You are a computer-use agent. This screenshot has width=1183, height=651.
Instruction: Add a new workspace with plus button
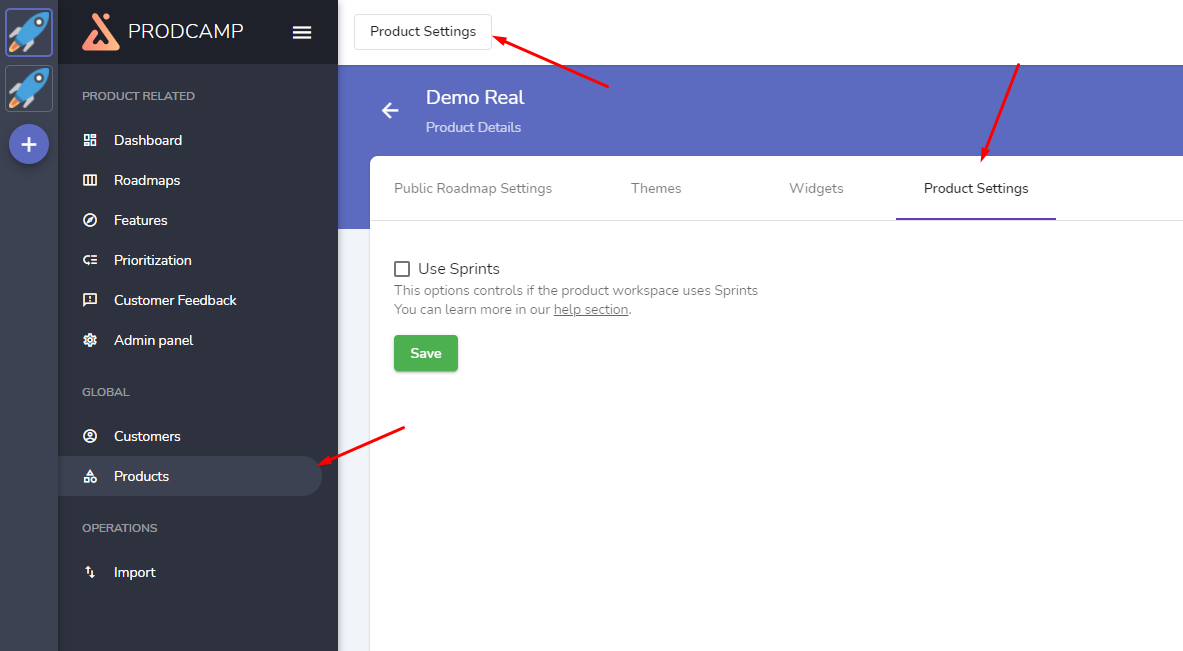(29, 144)
